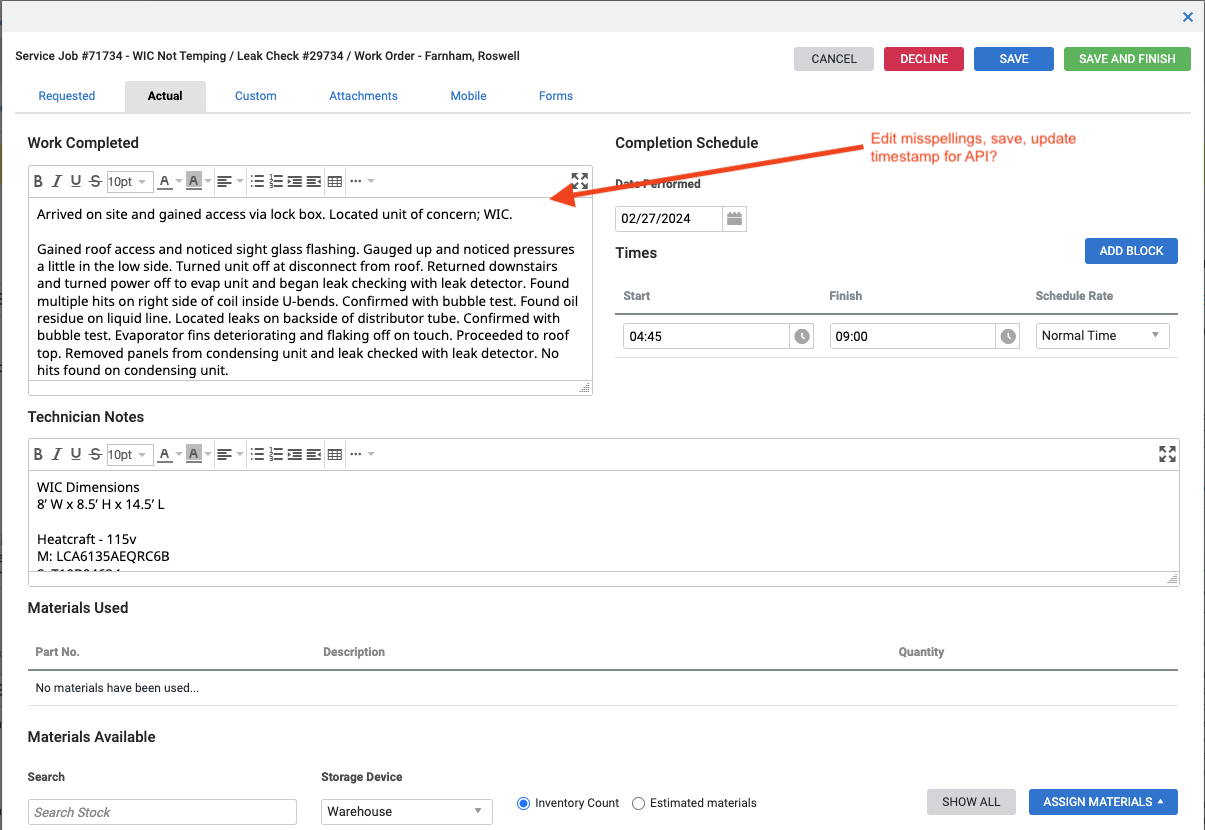Insert table in Work Completed editor

click(335, 181)
